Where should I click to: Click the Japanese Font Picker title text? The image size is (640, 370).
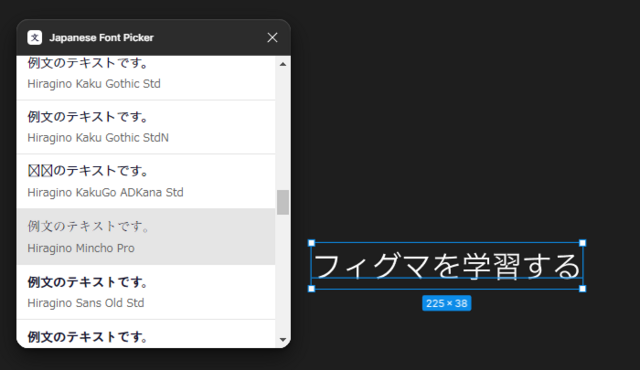pyautogui.click(x=101, y=38)
